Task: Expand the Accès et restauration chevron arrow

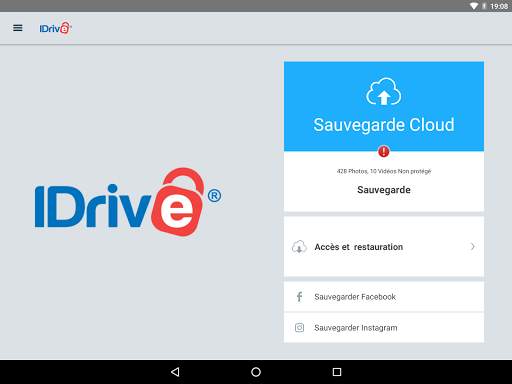Action: 472,247
